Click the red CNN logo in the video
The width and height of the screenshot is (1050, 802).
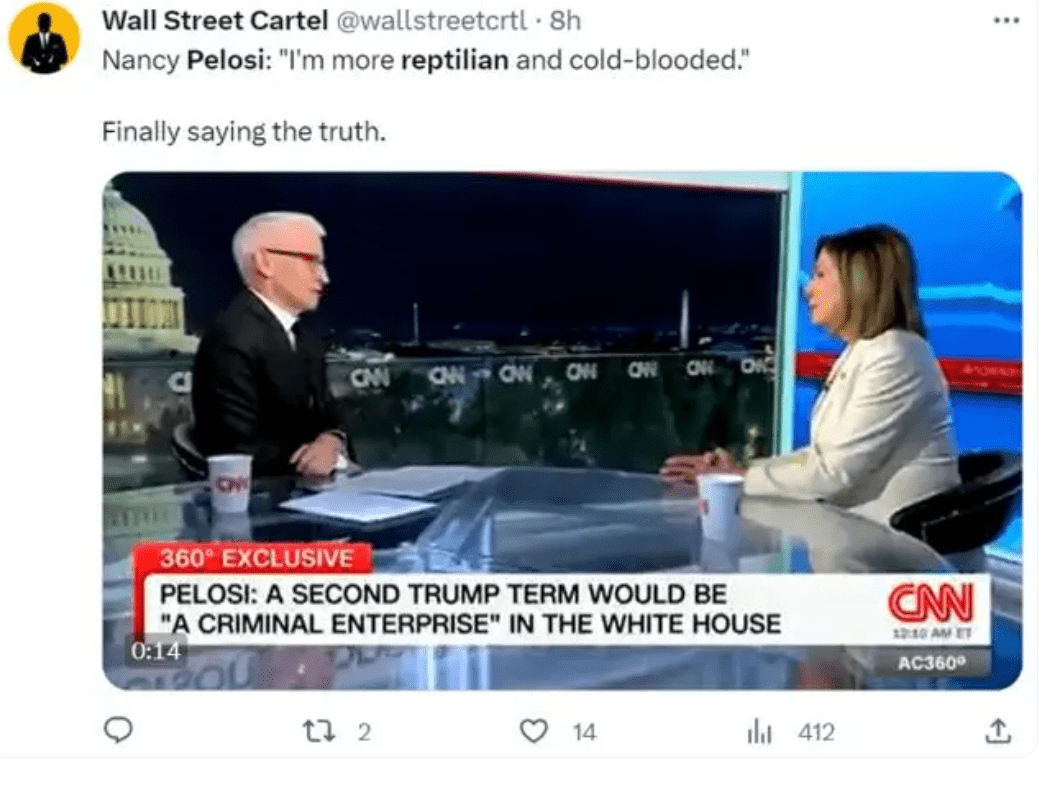931,601
